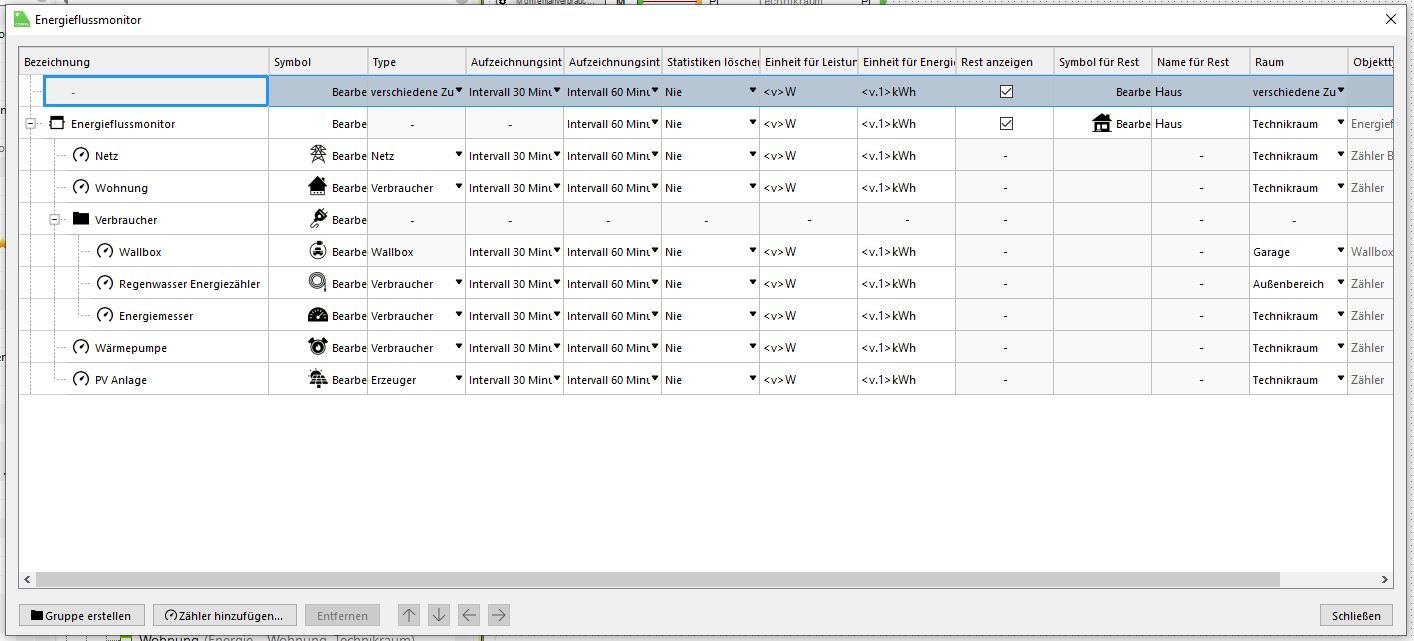Screen dimensions: 1414x641
Task: Click the Schließen button
Action: coord(1356,615)
